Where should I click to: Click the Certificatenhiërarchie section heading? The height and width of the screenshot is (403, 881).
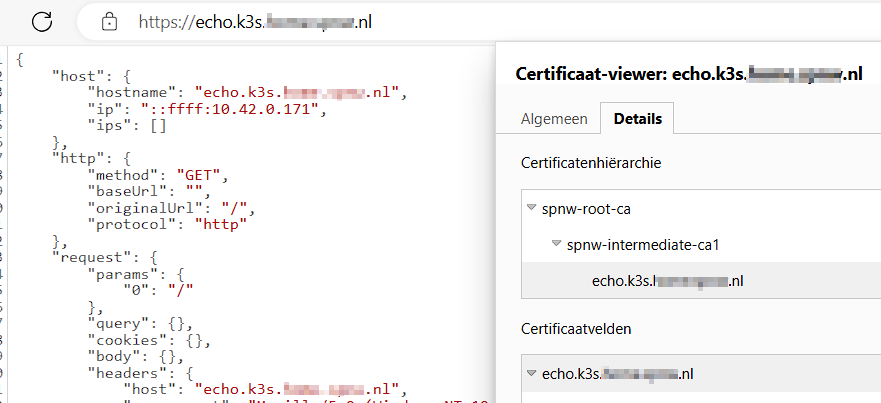[x=591, y=162]
